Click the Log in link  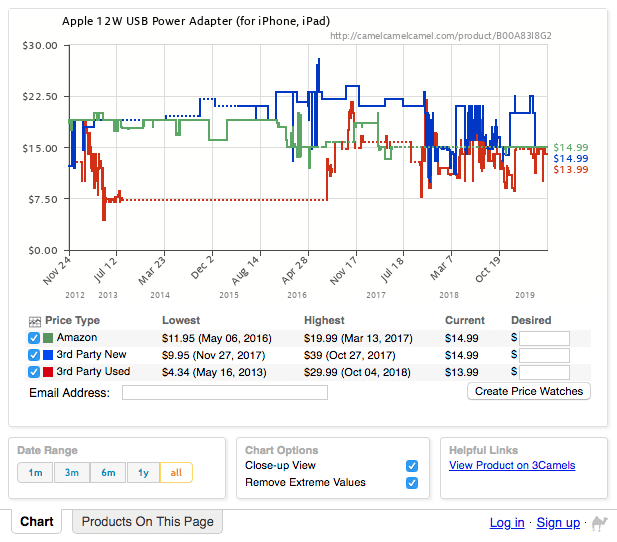pyautogui.click(x=507, y=523)
